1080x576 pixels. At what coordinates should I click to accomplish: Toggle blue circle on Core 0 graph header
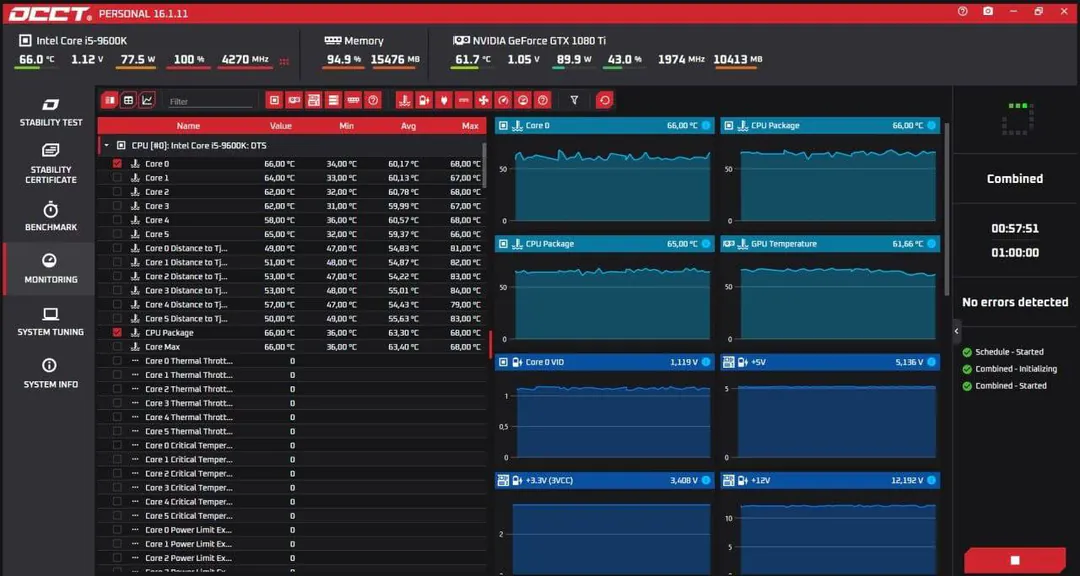(706, 125)
